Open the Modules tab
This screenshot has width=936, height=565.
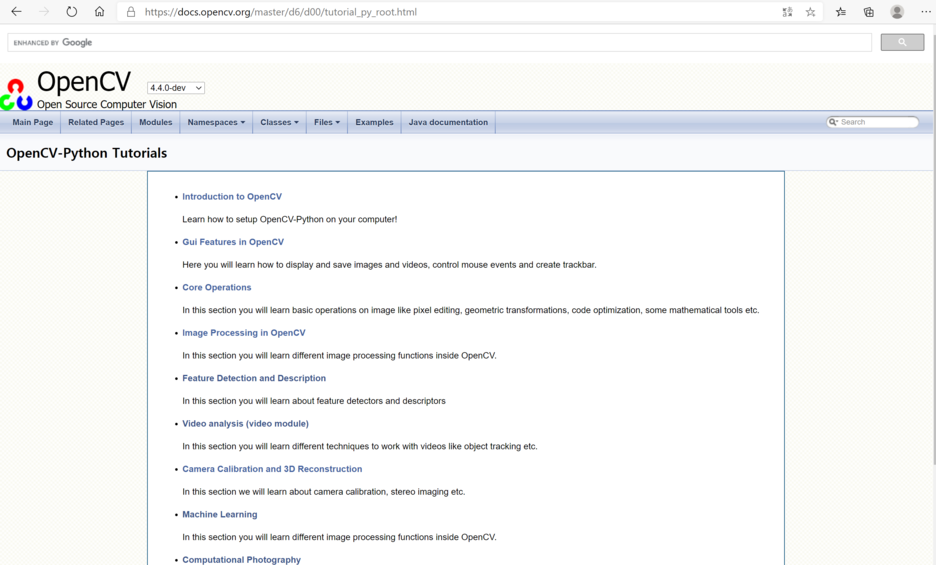click(156, 122)
